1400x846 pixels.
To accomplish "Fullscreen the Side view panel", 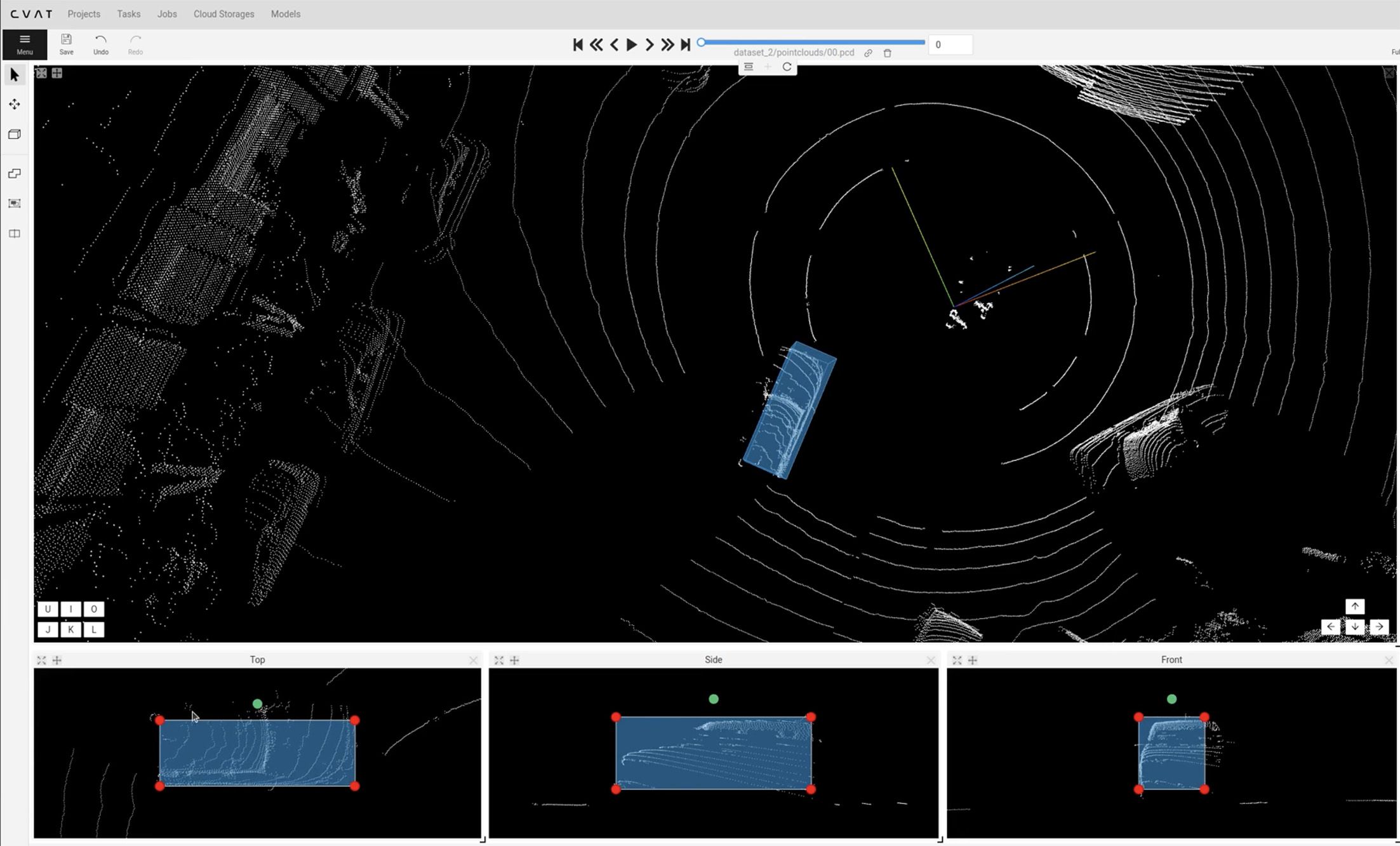I will (x=499, y=661).
